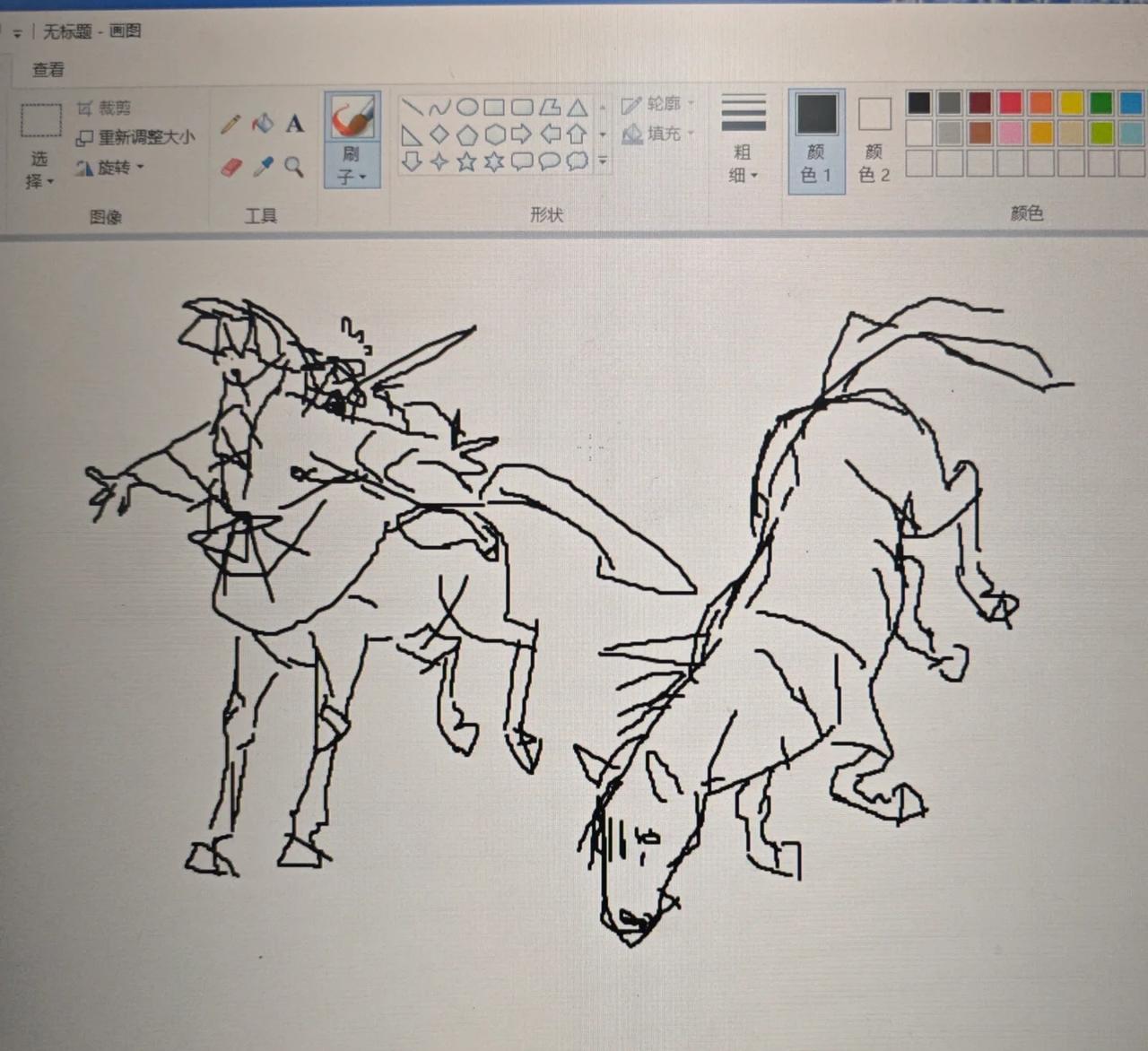1148x1051 pixels.
Task: Click on the horse sketch canvas
Action: (x=574, y=646)
